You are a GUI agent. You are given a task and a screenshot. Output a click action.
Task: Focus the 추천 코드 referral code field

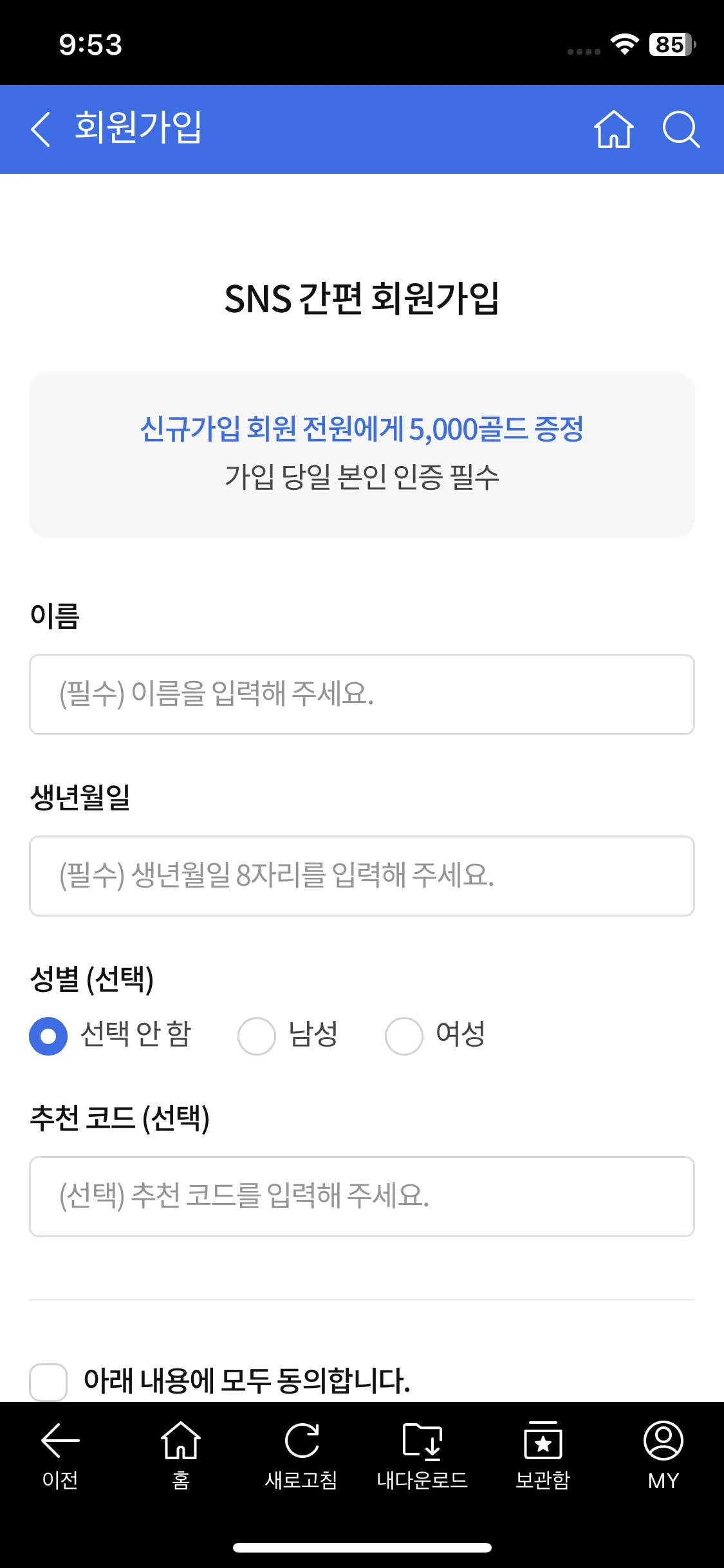point(362,1197)
